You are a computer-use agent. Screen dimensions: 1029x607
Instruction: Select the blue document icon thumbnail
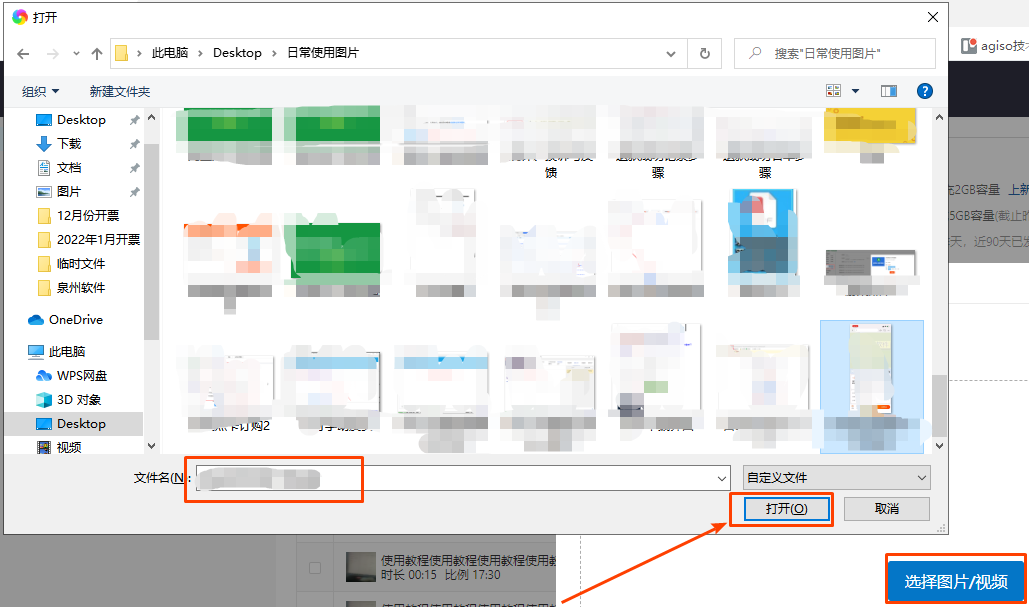(764, 231)
